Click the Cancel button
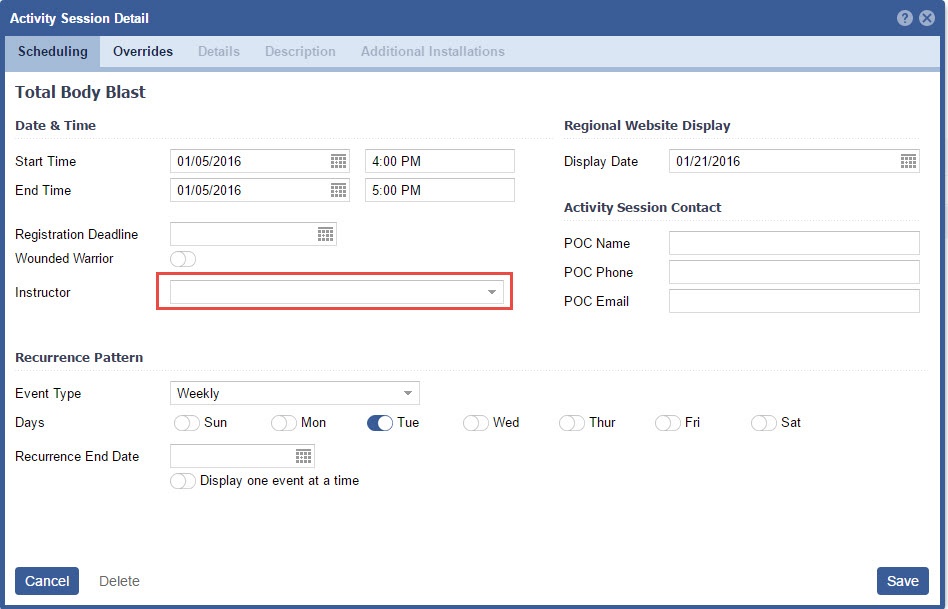 pos(47,581)
